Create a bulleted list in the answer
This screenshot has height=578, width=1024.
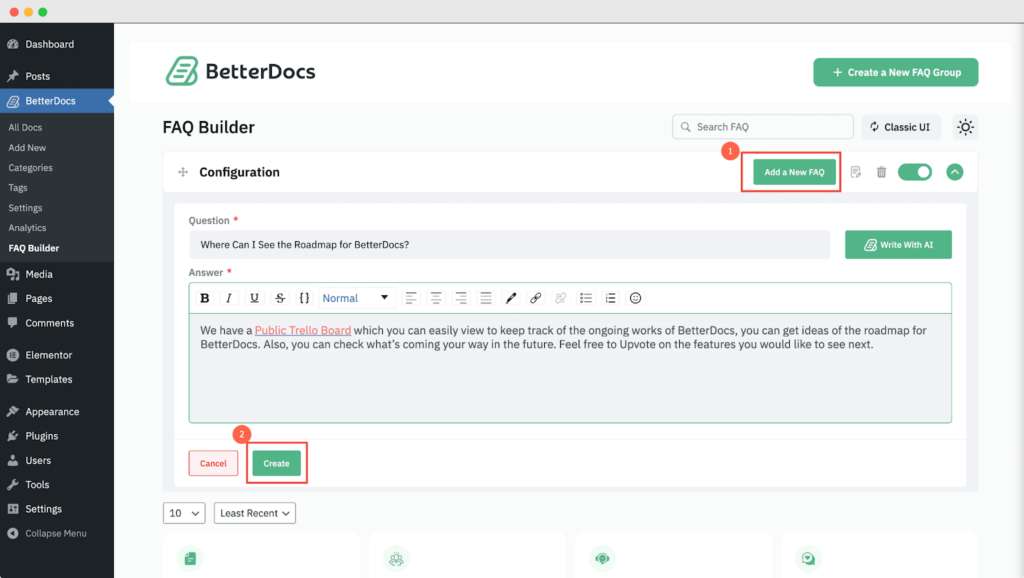[586, 297]
